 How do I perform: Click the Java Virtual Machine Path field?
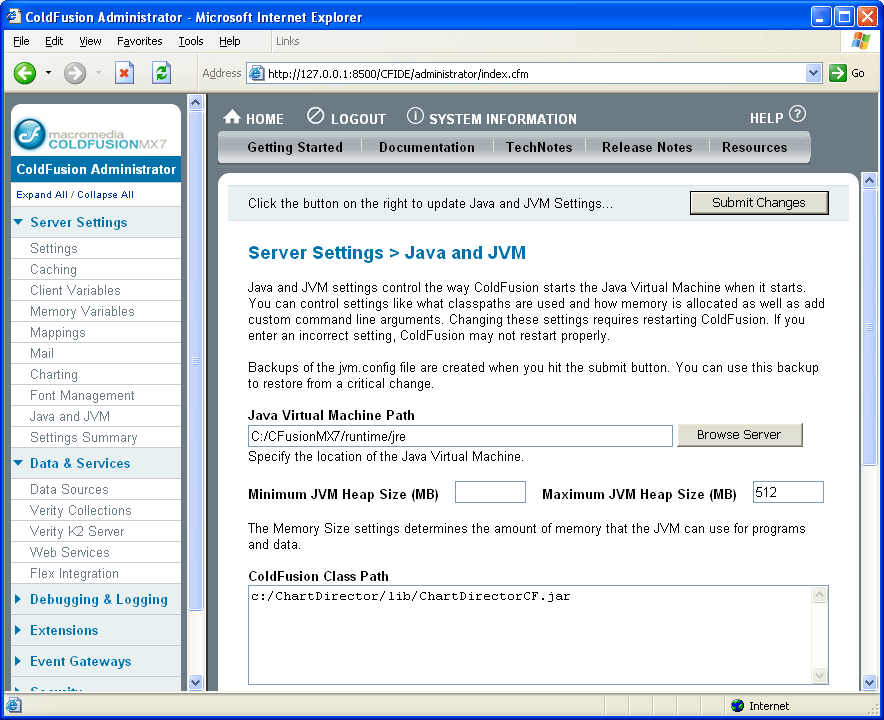point(460,436)
